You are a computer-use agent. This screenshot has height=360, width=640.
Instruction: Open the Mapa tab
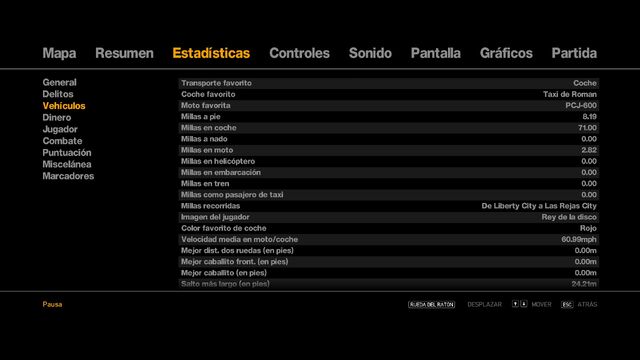59,53
